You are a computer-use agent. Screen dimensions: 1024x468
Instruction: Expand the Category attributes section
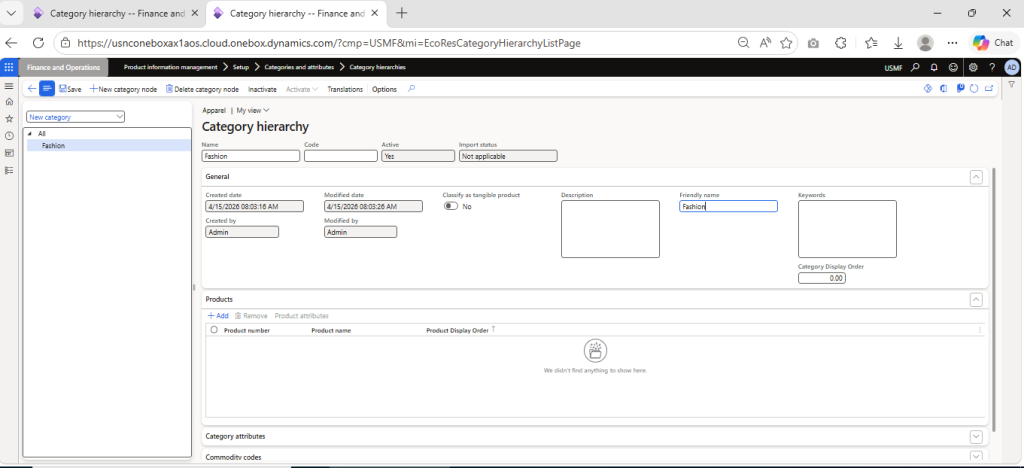pos(976,436)
